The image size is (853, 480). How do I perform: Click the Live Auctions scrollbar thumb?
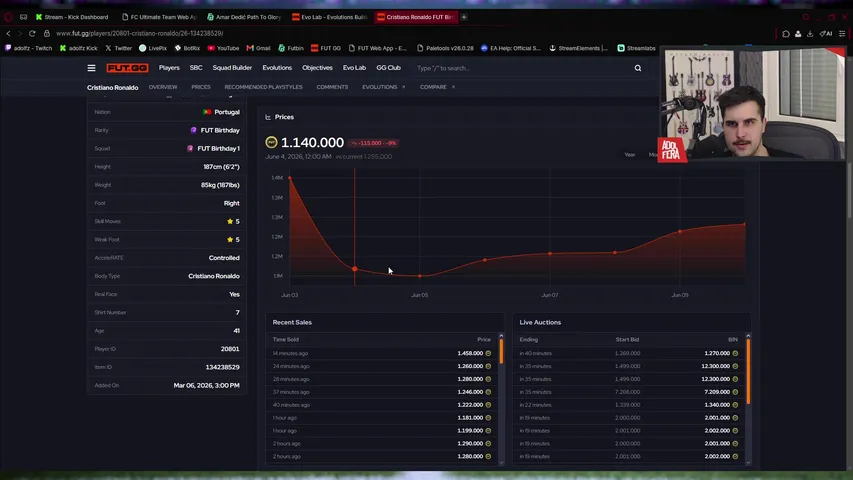748,371
